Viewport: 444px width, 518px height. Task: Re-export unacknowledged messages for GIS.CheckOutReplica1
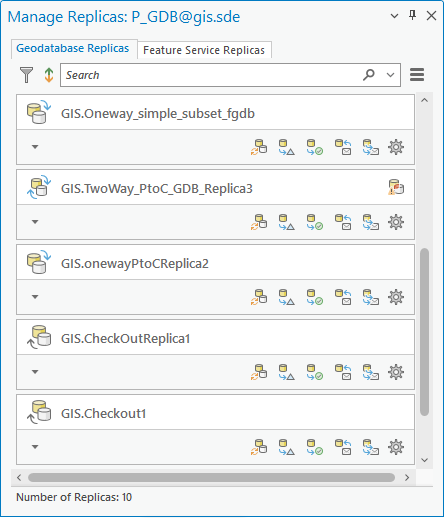371,372
